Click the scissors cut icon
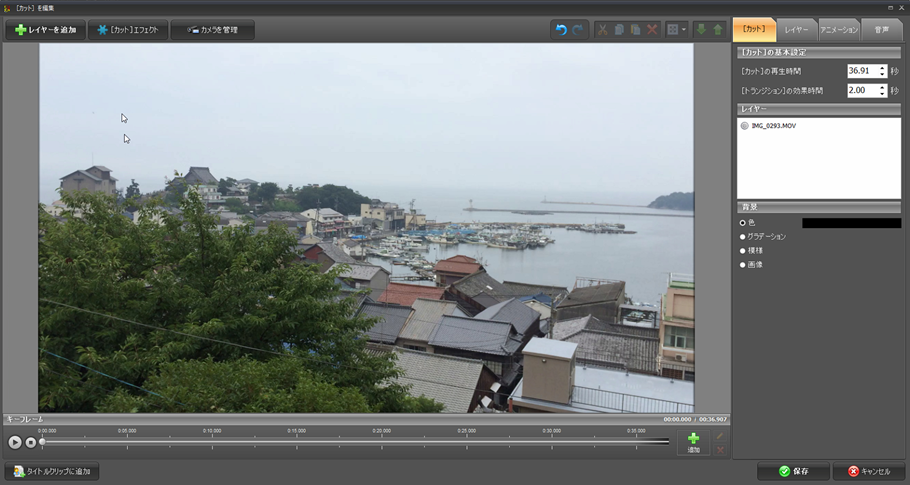910x485 pixels. click(x=602, y=30)
